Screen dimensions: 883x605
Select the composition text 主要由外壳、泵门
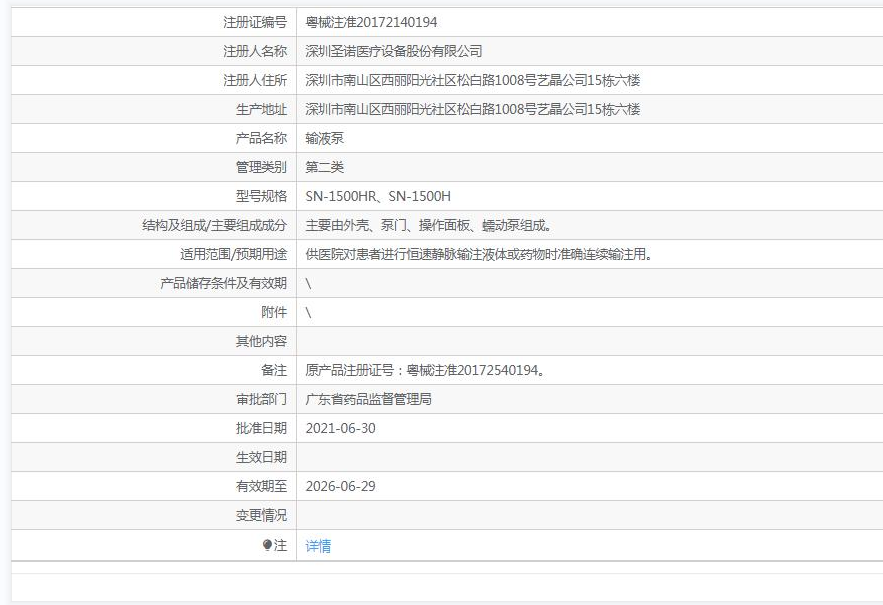pos(356,225)
